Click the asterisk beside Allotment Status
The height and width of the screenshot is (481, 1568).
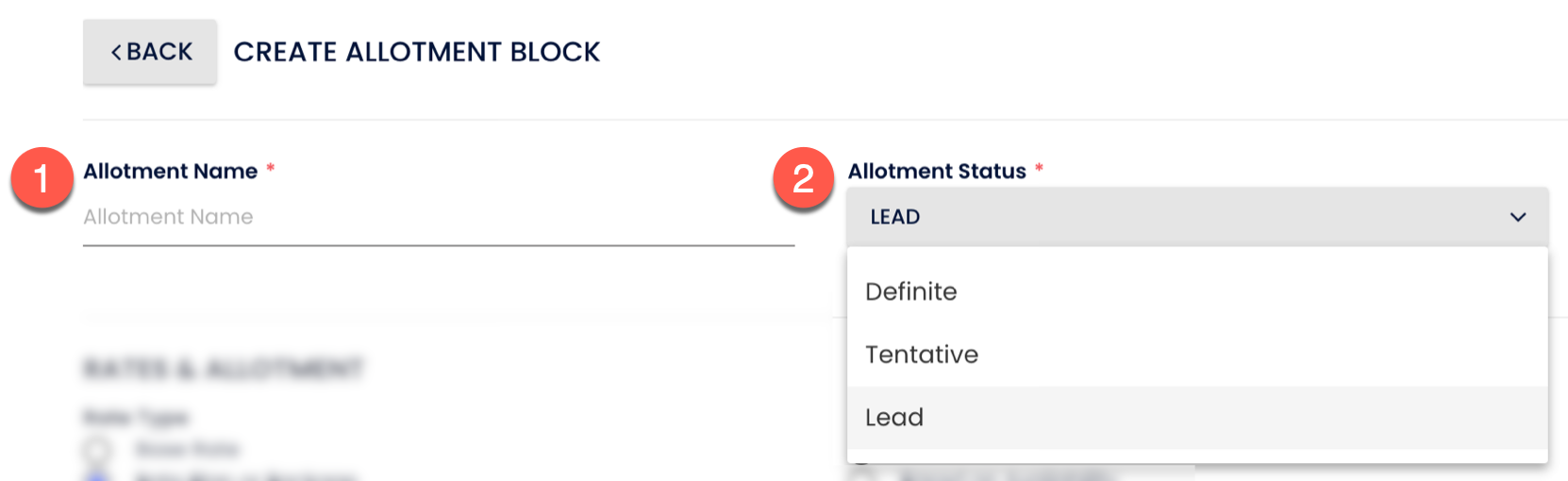1039,169
